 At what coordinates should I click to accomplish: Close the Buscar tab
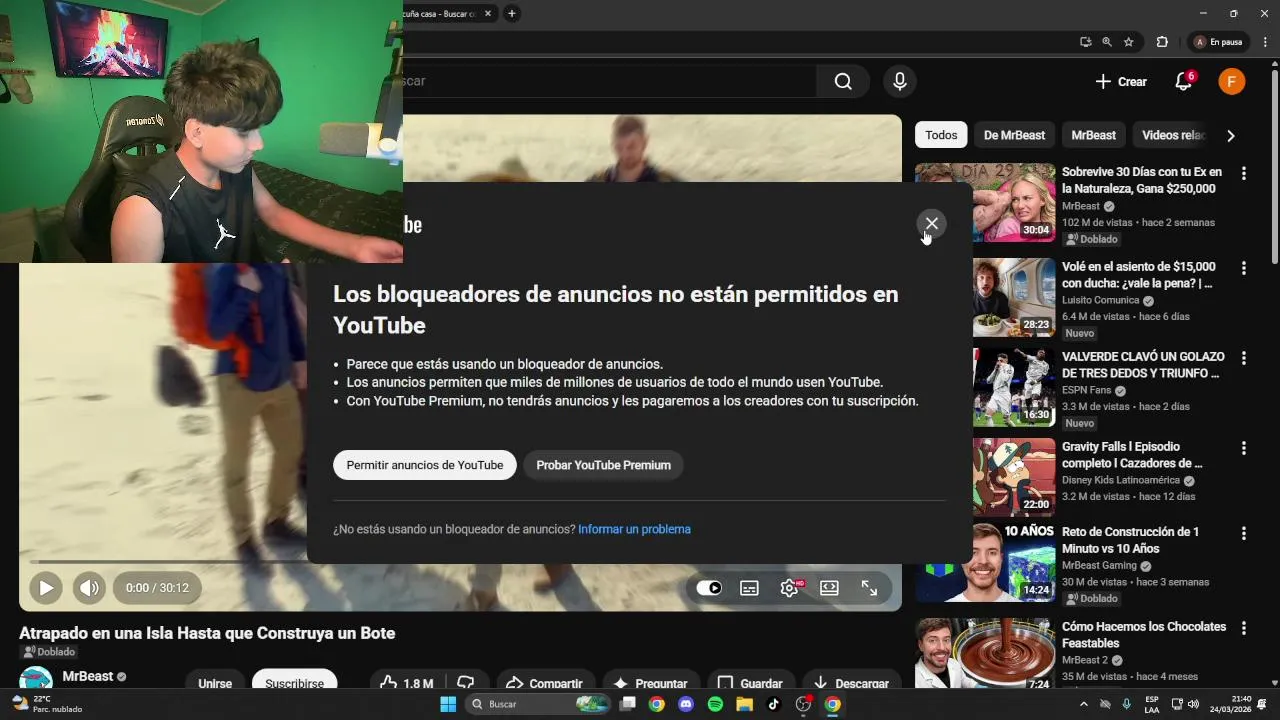[487, 13]
